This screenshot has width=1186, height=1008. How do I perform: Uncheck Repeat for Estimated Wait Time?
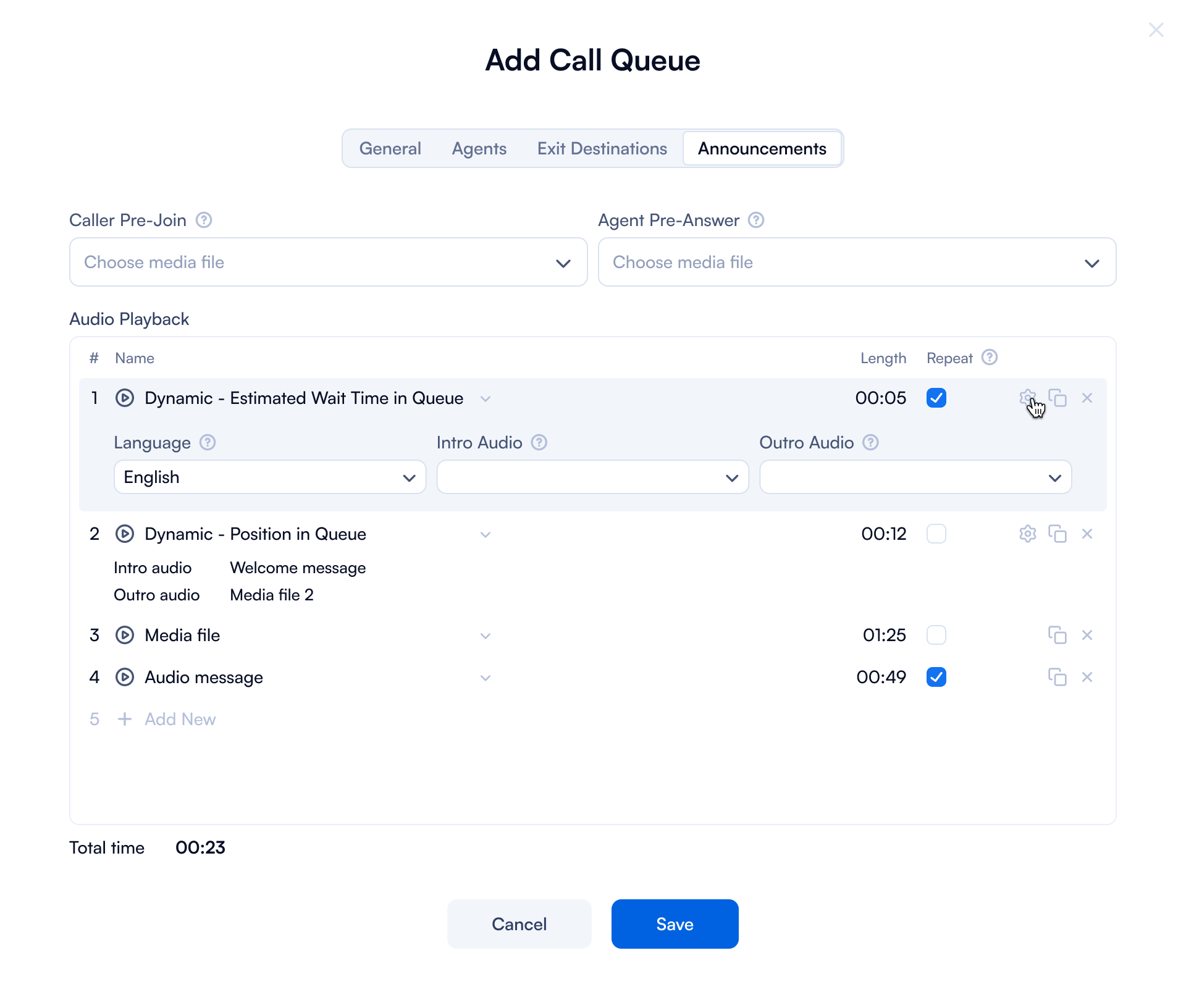[936, 398]
